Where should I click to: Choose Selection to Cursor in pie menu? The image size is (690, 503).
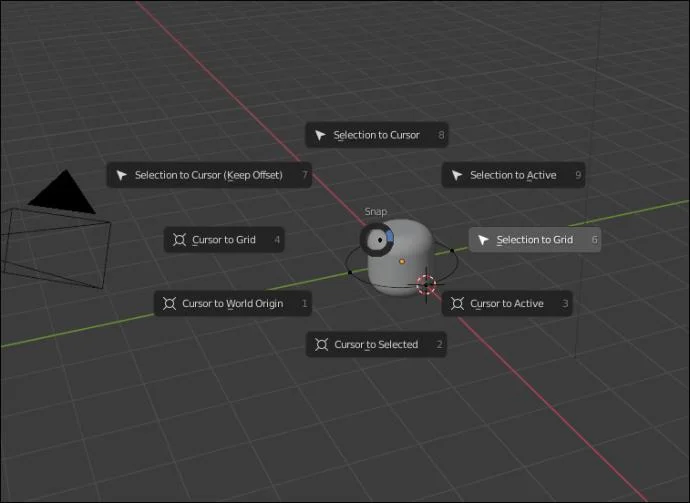pyautogui.click(x=377, y=135)
